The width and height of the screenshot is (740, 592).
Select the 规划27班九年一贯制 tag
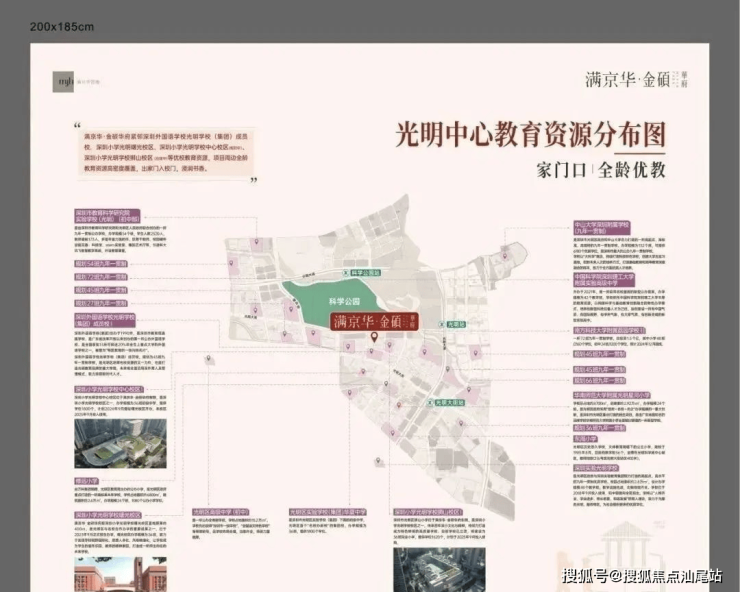click(x=101, y=303)
